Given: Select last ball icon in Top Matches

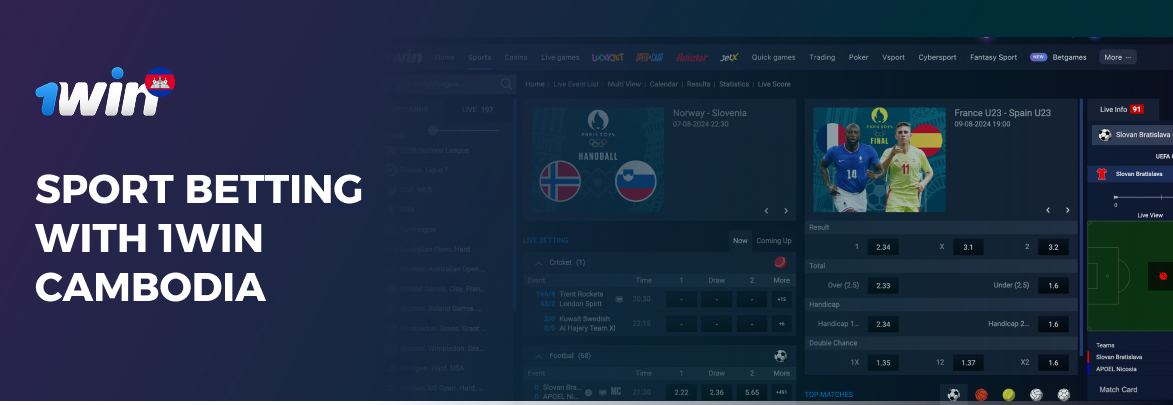Looking at the screenshot, I should coord(1063,395).
